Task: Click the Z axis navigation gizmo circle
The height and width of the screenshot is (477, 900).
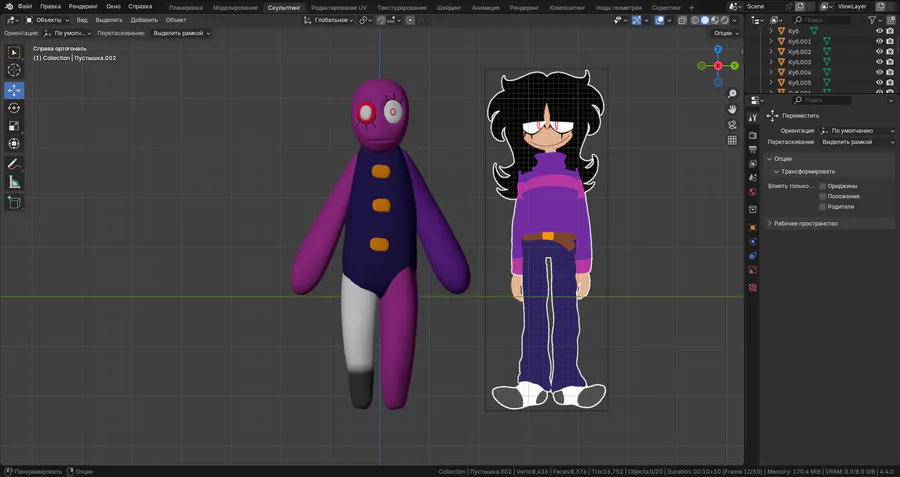Action: click(x=718, y=50)
